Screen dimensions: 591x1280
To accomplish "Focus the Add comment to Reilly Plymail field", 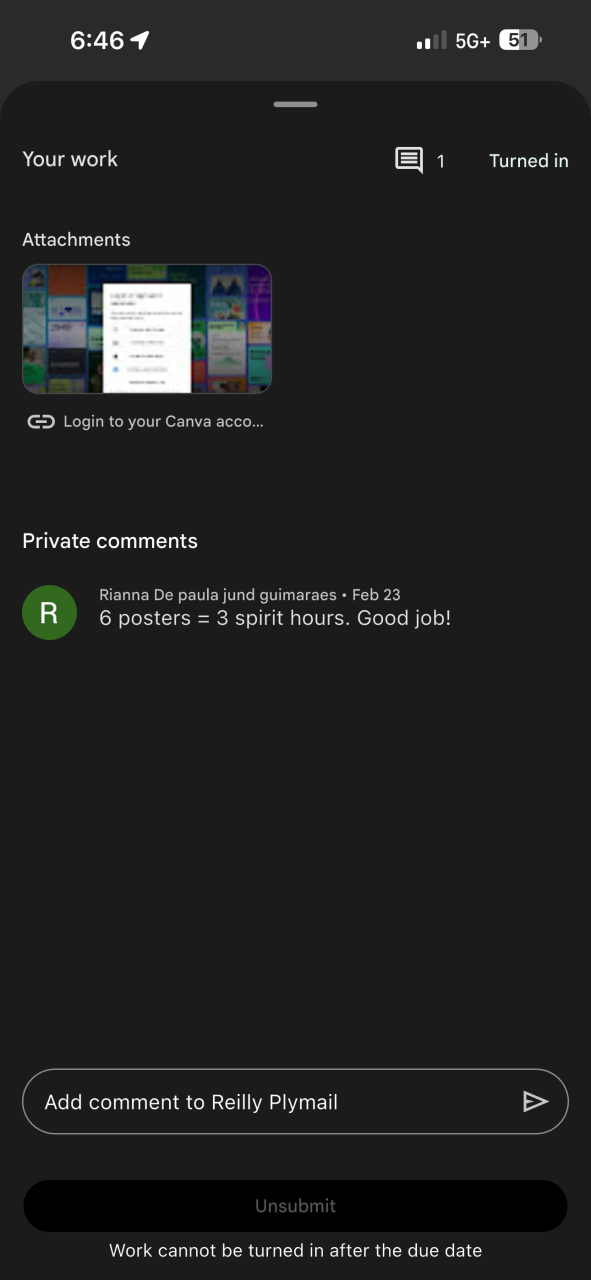I will coord(295,1101).
